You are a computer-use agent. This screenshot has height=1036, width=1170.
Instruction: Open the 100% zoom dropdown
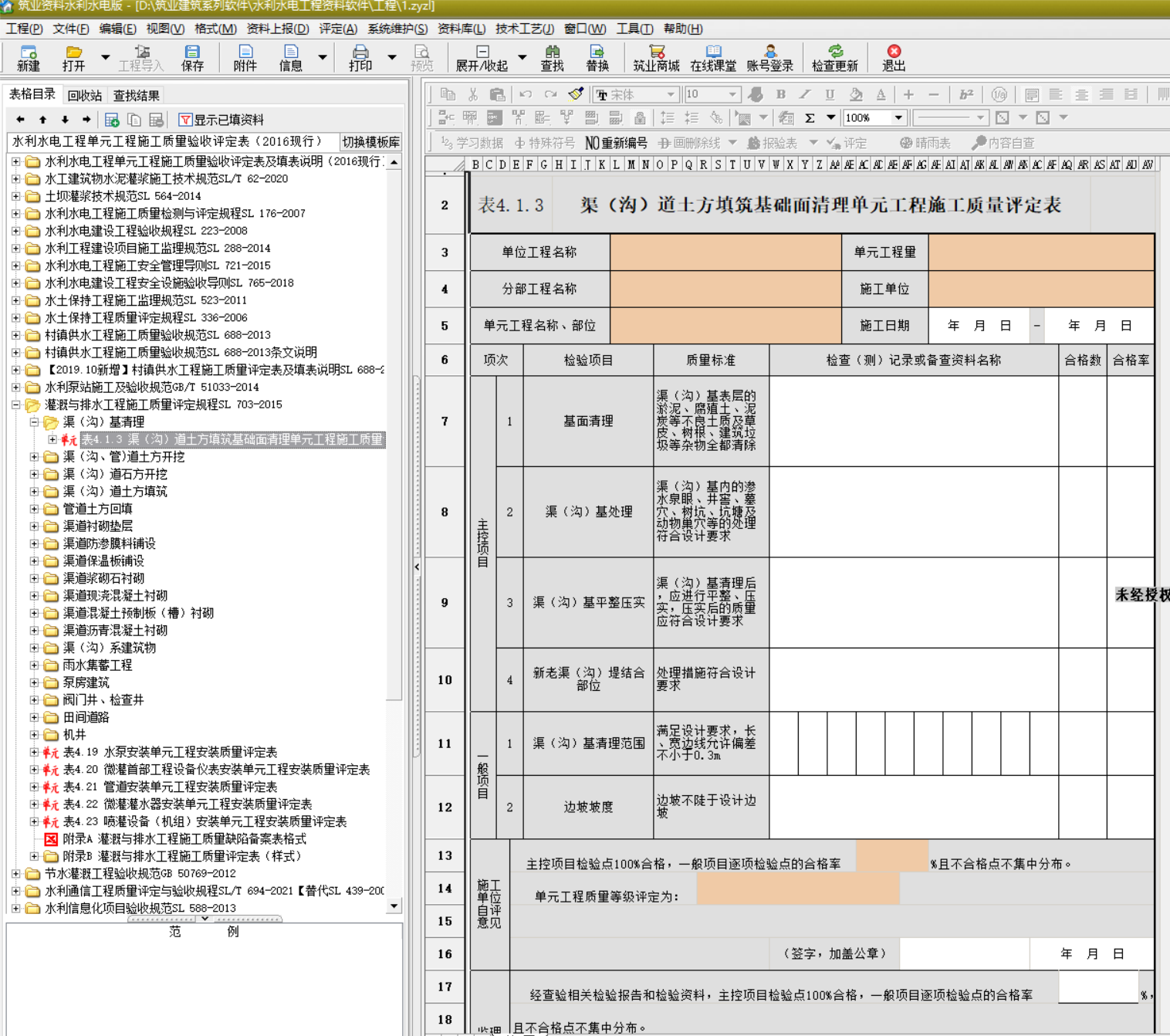(x=898, y=118)
